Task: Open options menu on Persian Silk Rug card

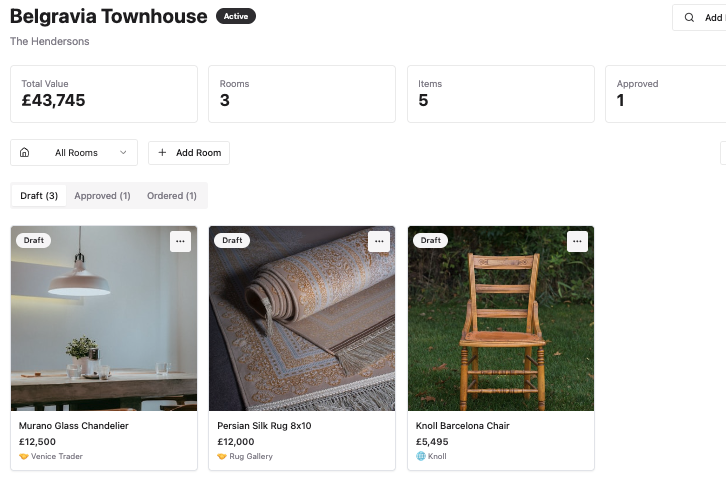Action: (378, 241)
